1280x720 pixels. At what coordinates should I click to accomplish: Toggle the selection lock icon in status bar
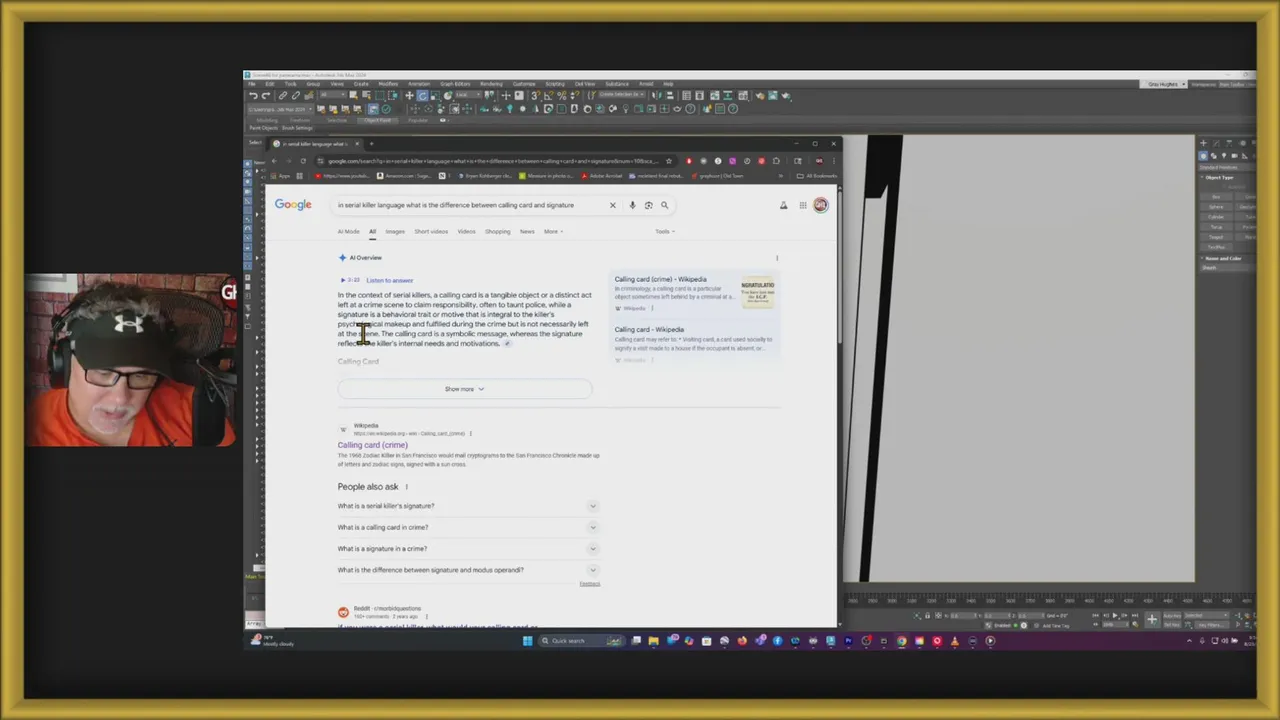tap(927, 615)
